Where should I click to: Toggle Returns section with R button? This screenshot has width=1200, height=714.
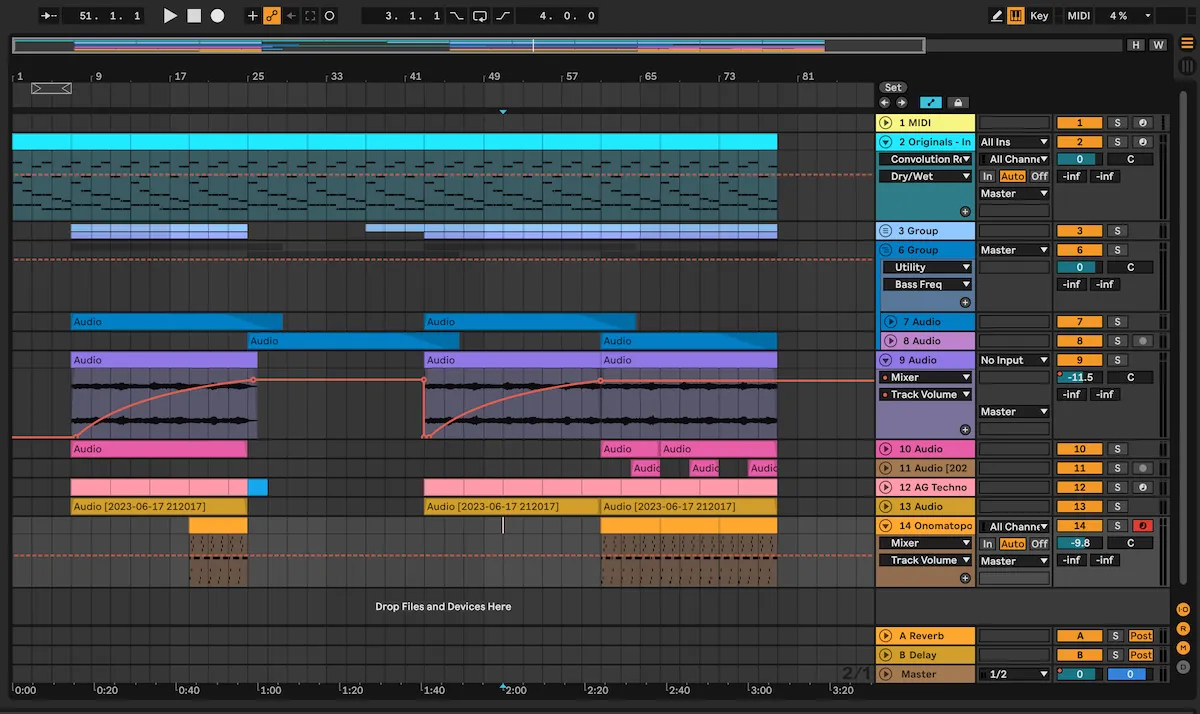1183,628
